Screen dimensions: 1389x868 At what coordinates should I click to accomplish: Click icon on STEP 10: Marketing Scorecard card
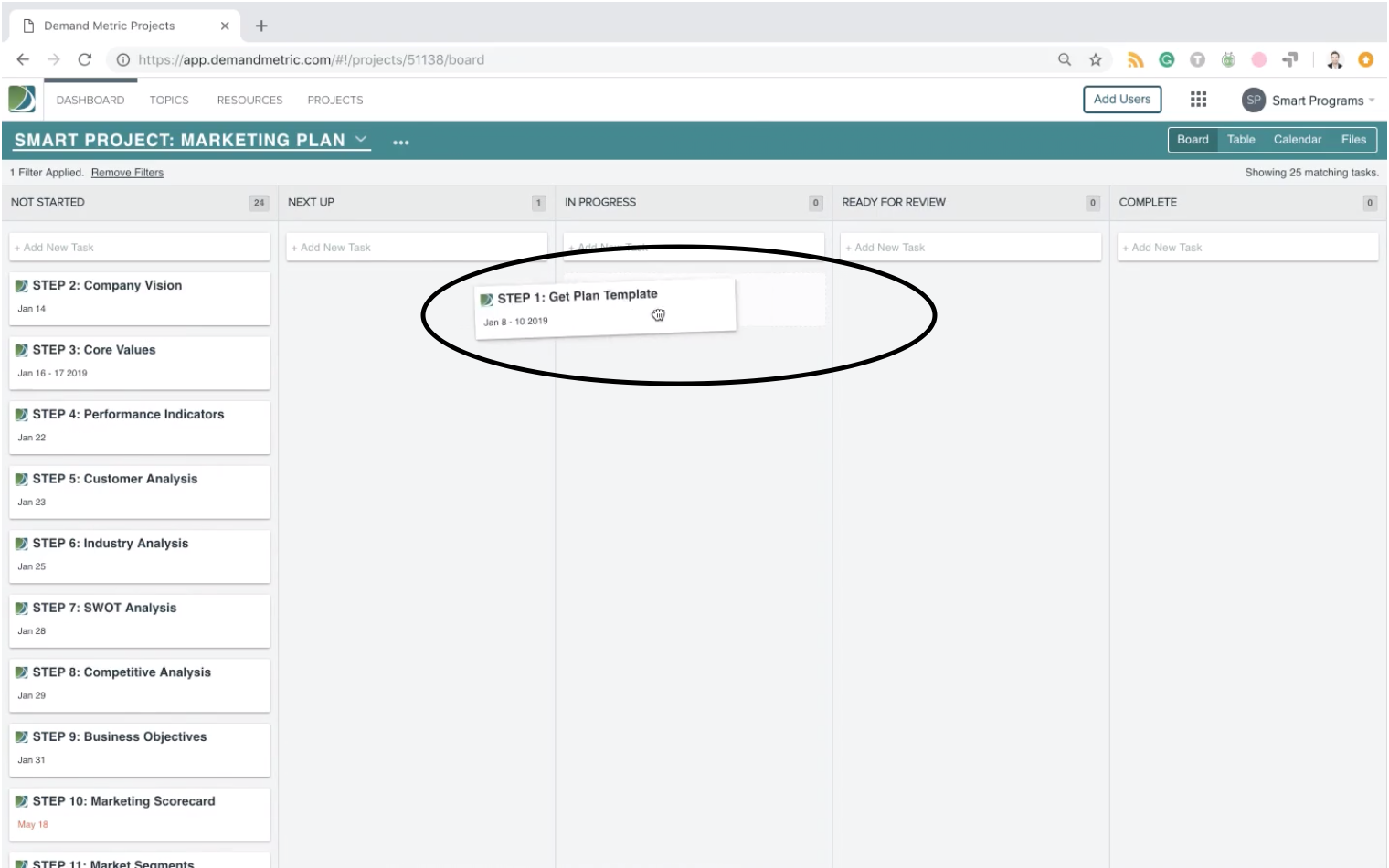(21, 801)
